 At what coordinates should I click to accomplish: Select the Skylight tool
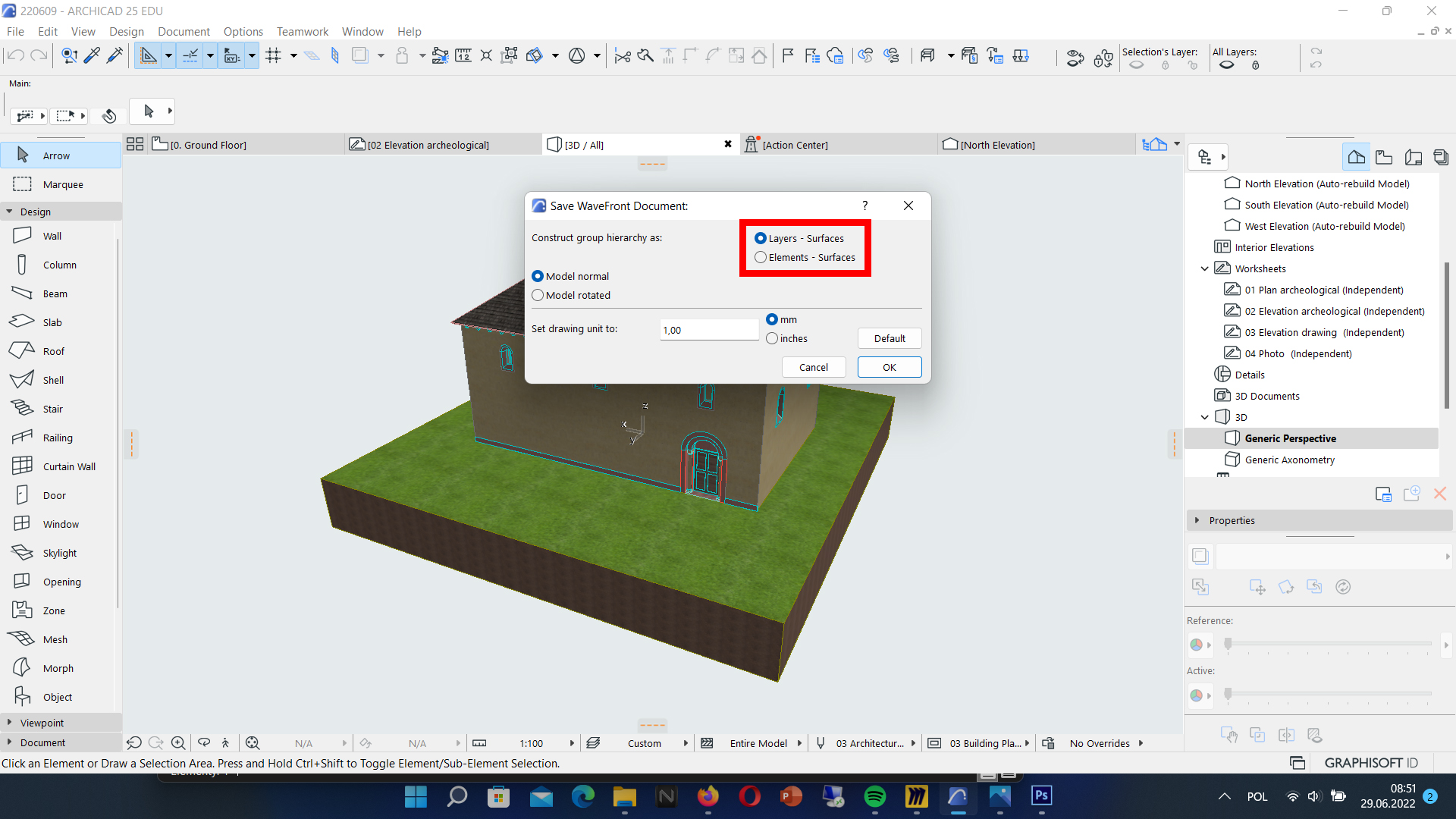click(x=59, y=553)
